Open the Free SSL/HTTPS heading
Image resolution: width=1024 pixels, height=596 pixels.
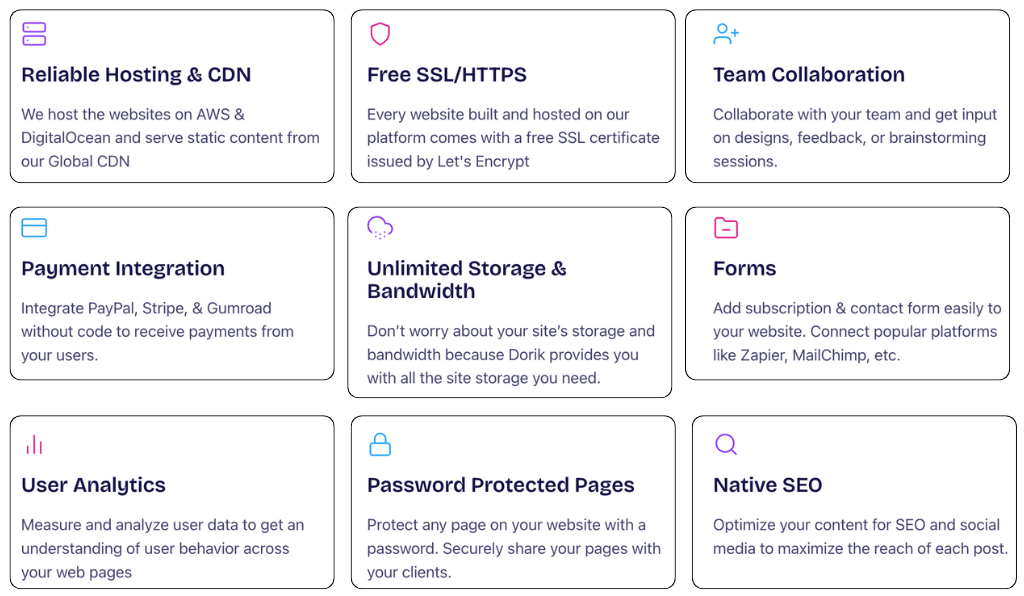coord(447,75)
